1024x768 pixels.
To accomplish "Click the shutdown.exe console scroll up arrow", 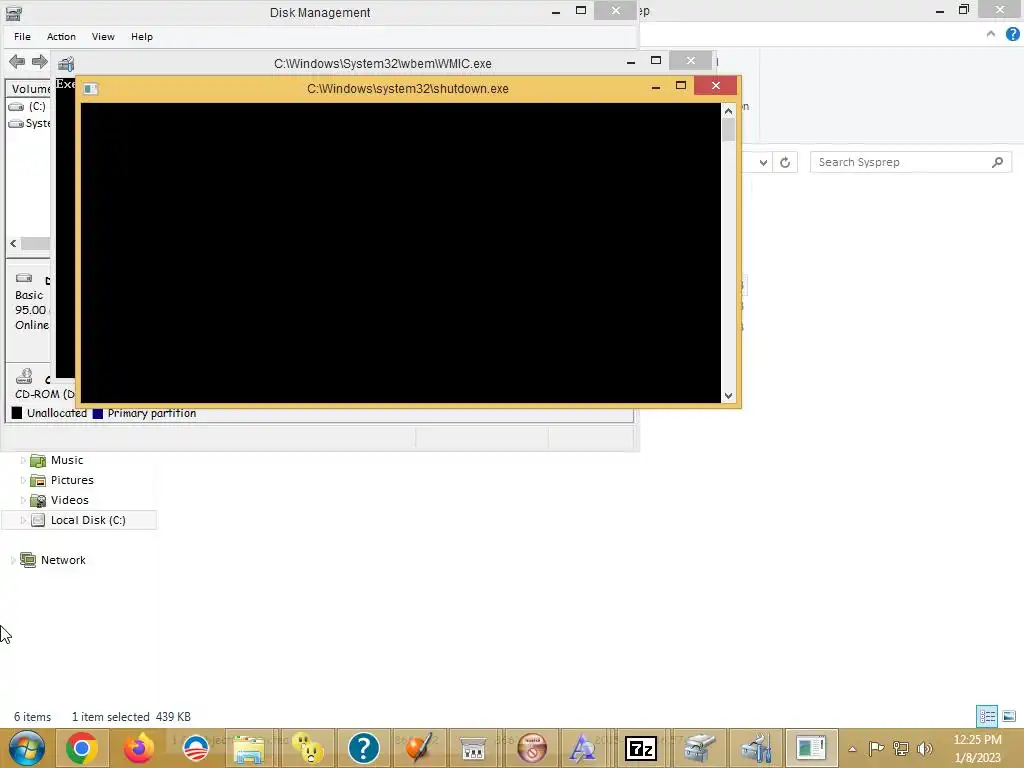I will [728, 111].
